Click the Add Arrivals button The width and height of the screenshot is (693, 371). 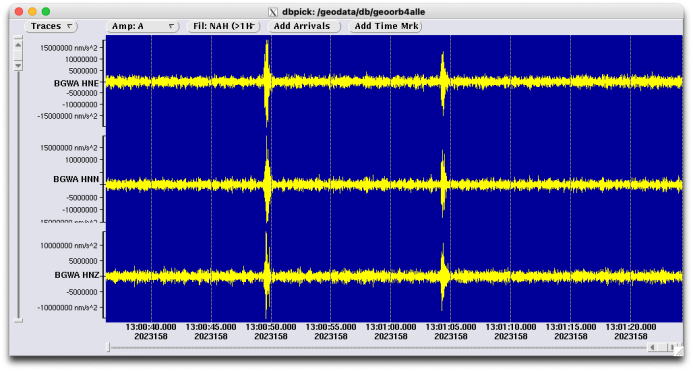tap(304, 26)
